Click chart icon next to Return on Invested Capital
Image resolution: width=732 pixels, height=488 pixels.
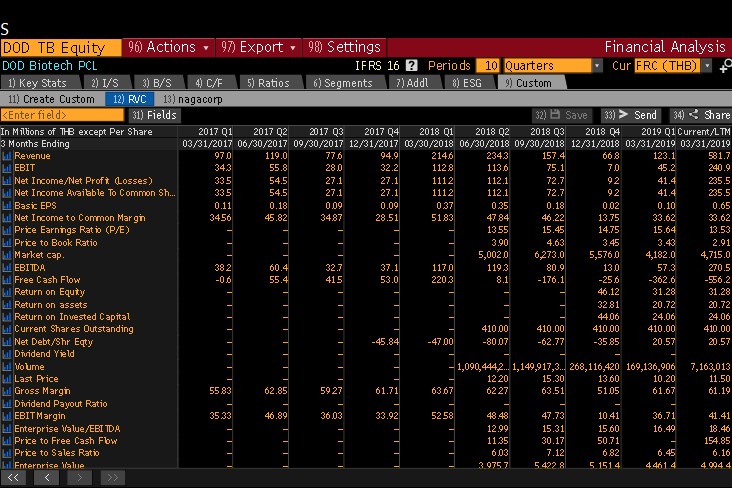pos(7,317)
